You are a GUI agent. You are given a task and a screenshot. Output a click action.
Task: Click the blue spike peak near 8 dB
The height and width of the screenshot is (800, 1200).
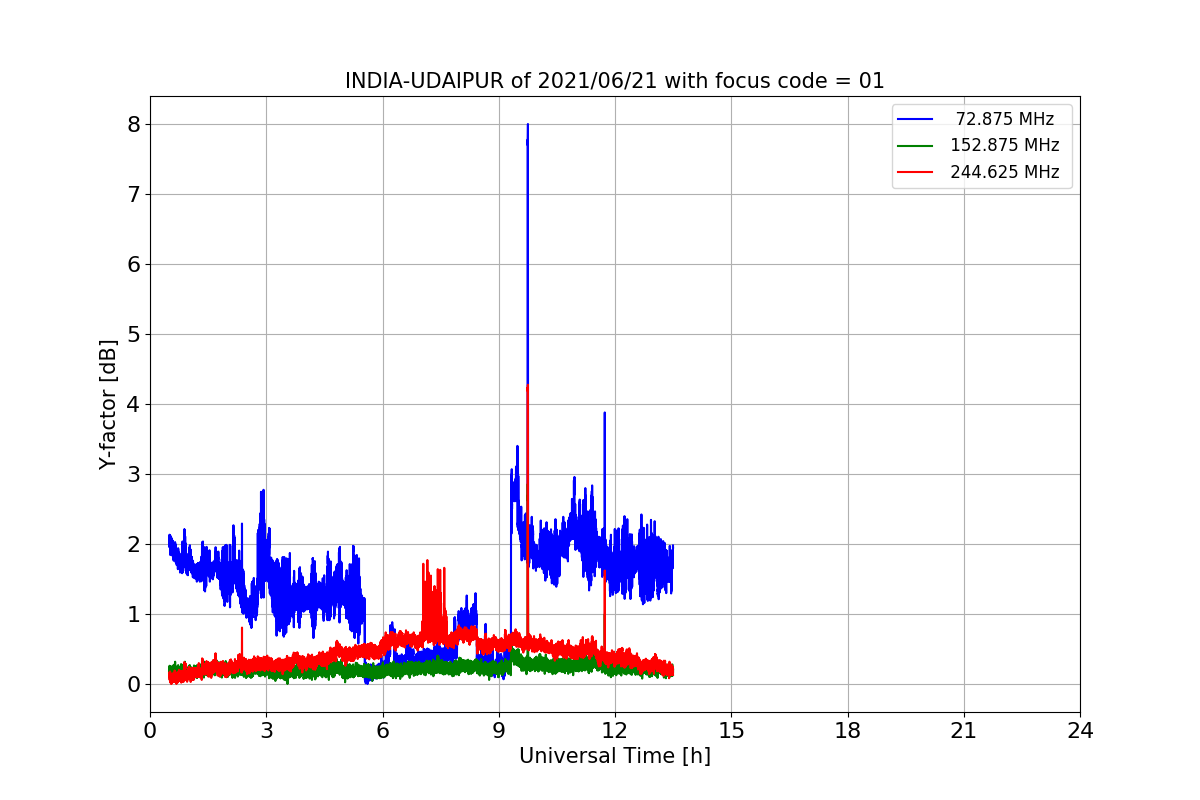527,126
